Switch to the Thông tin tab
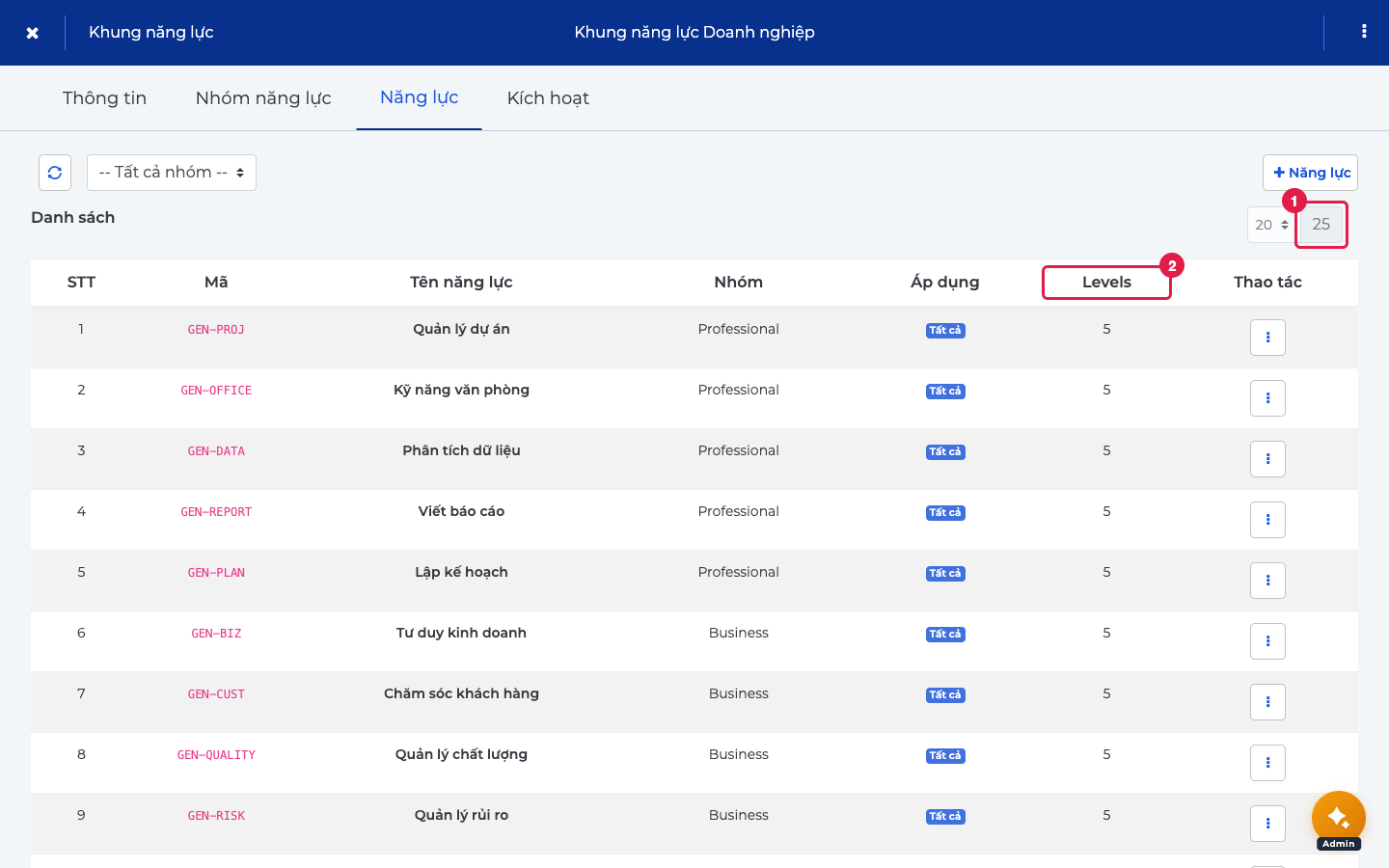This screenshot has width=1389, height=868. pyautogui.click(x=104, y=98)
